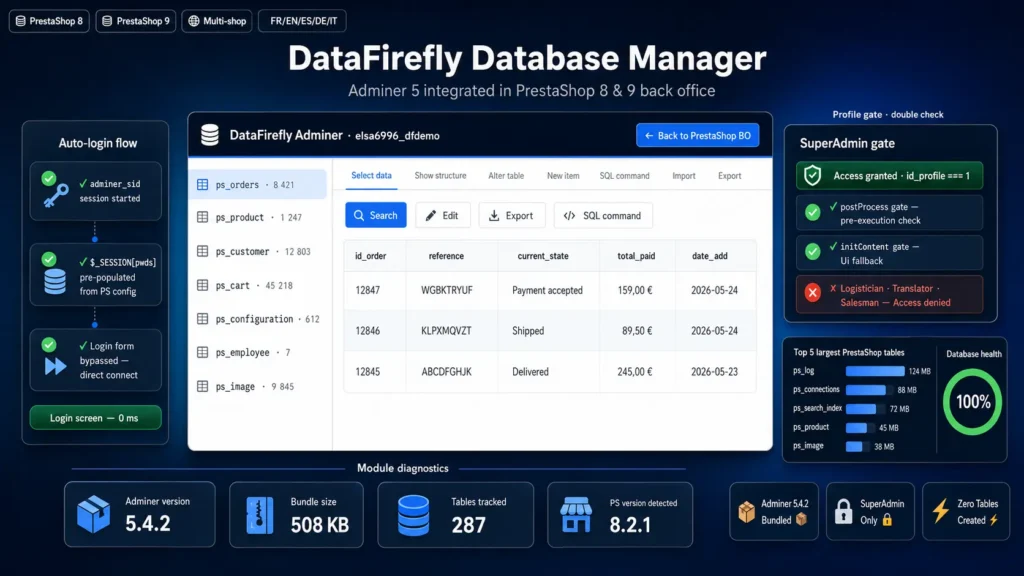
Task: Click the table icon beside ps_orders
Action: click(x=202, y=185)
